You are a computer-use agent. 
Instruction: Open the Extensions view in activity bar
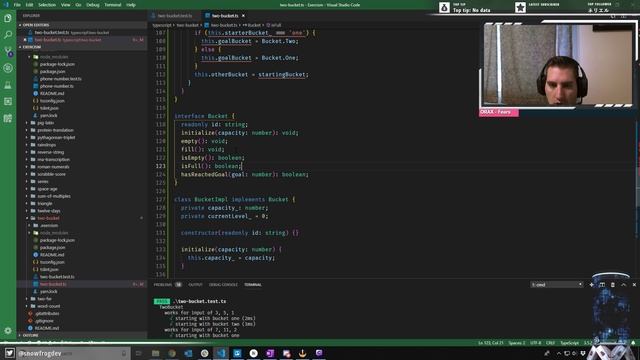[x=8, y=101]
